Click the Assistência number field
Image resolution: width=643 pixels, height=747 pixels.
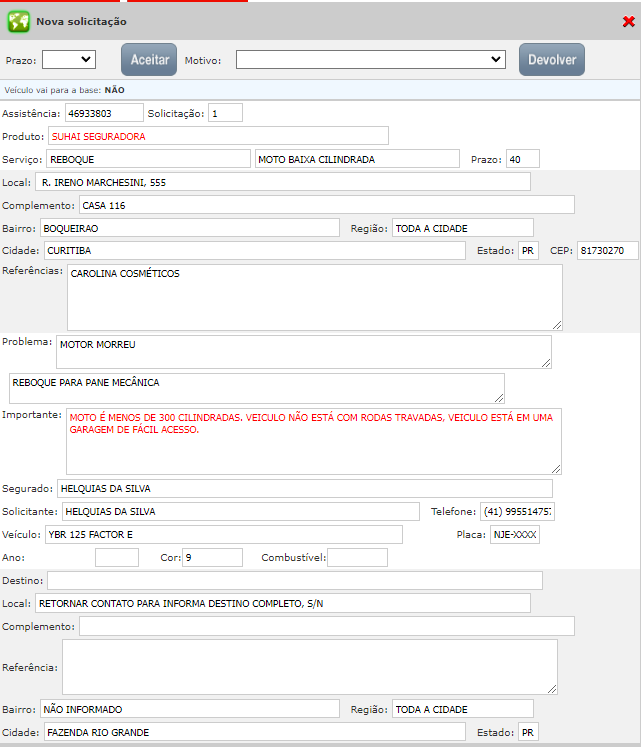pyautogui.click(x=103, y=113)
